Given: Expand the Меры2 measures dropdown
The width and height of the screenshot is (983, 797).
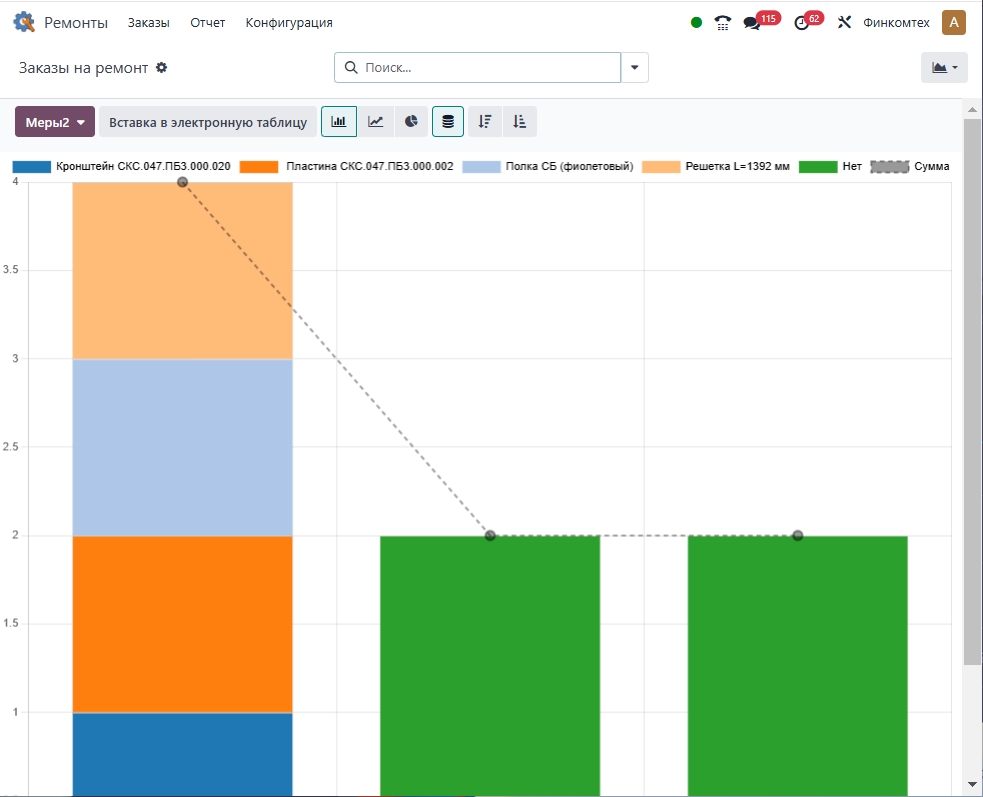Looking at the screenshot, I should pos(55,122).
